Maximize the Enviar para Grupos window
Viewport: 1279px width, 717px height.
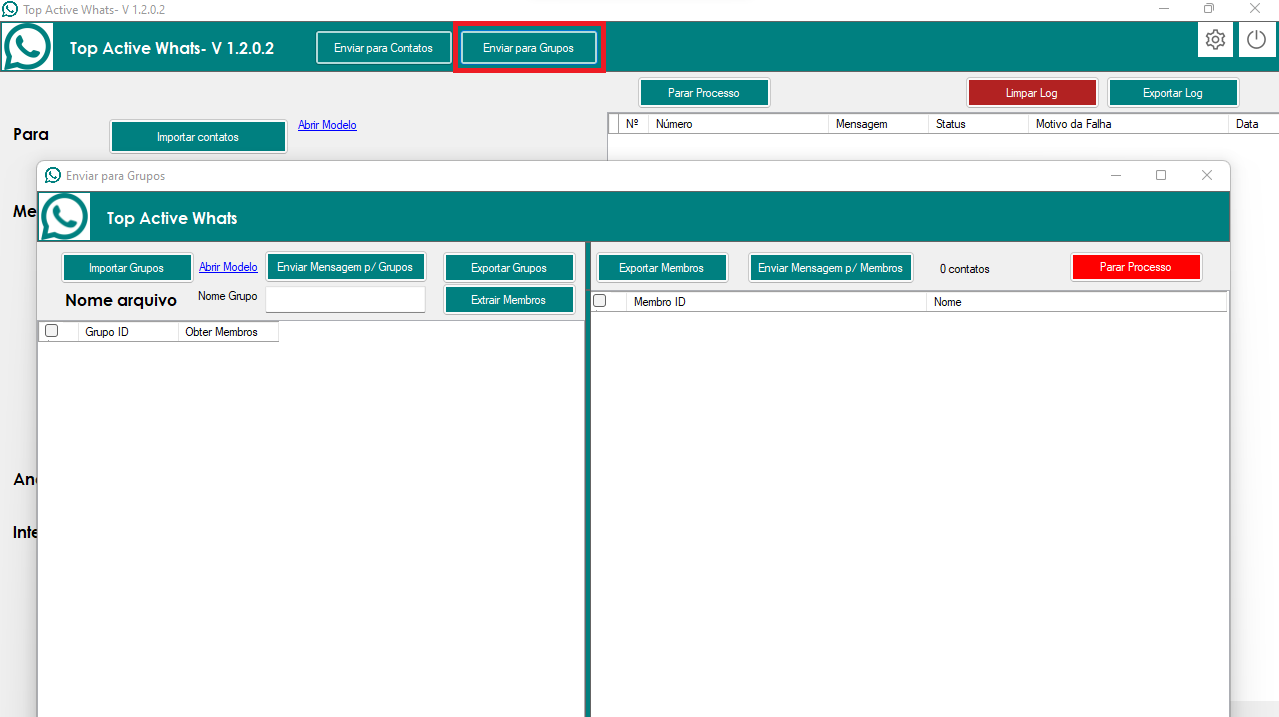(x=1161, y=175)
